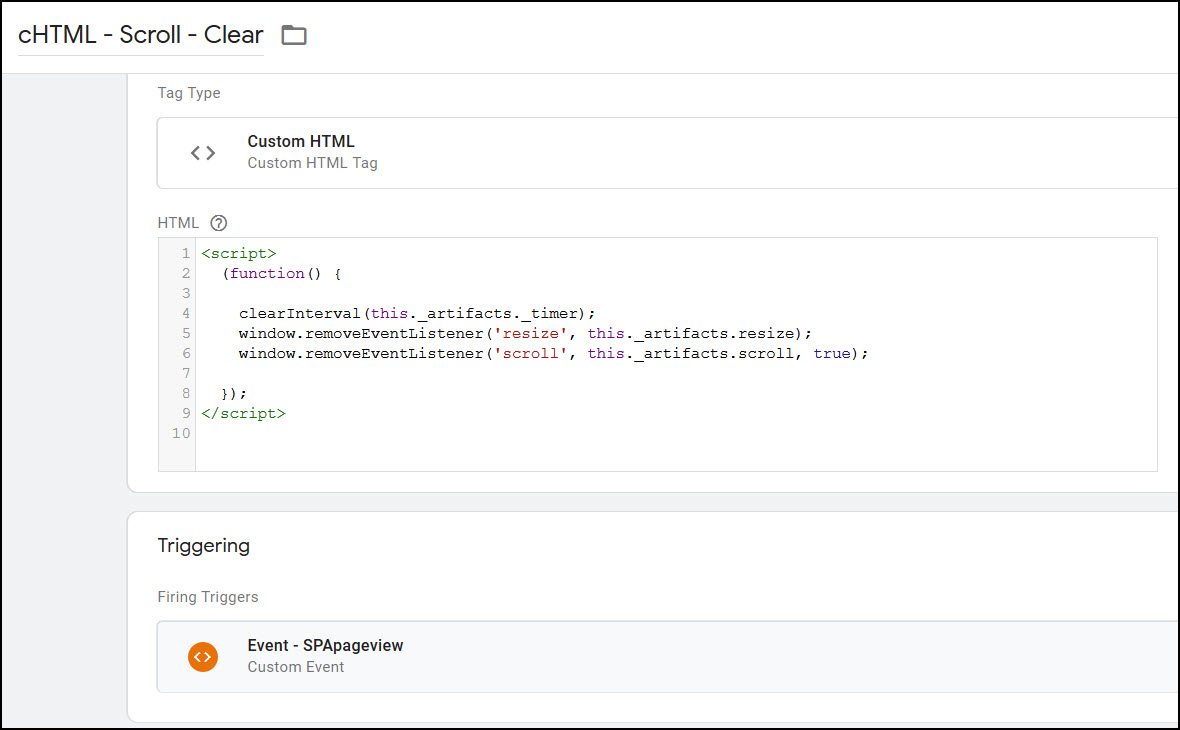Click the Triggering section heading

204,546
